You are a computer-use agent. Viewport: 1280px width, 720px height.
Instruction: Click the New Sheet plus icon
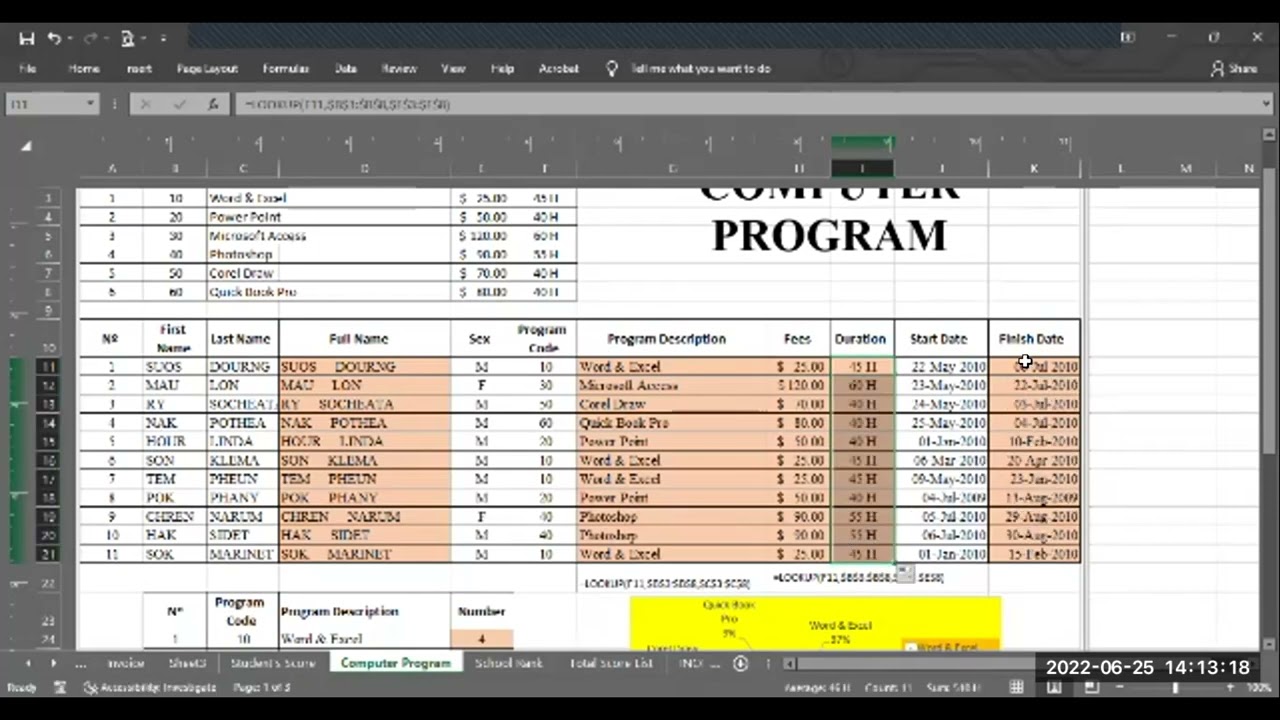(741, 663)
